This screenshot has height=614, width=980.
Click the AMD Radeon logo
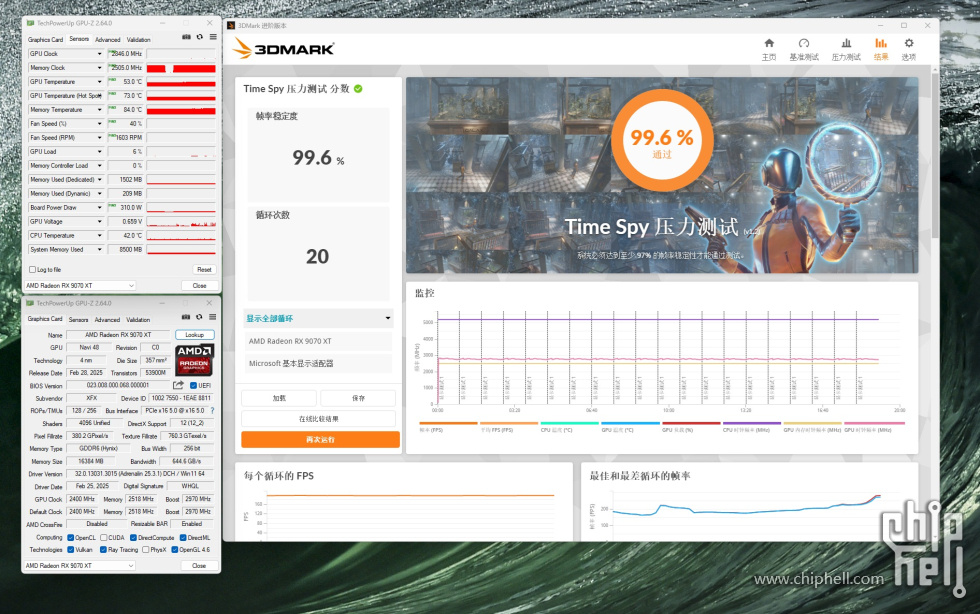point(194,359)
